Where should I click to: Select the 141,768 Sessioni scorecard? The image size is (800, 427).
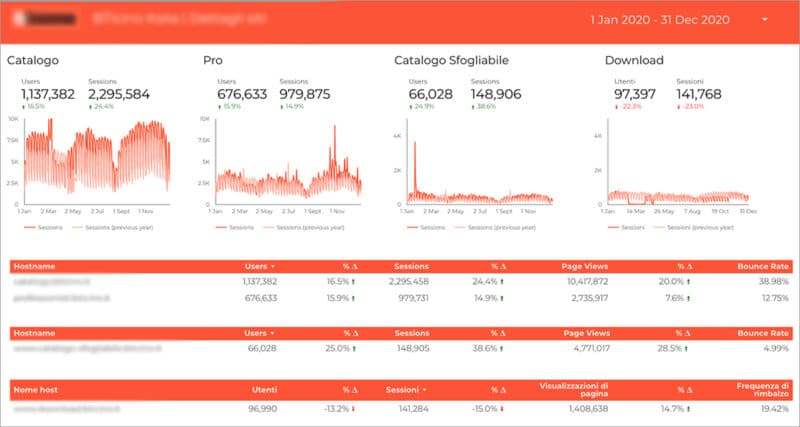698,94
